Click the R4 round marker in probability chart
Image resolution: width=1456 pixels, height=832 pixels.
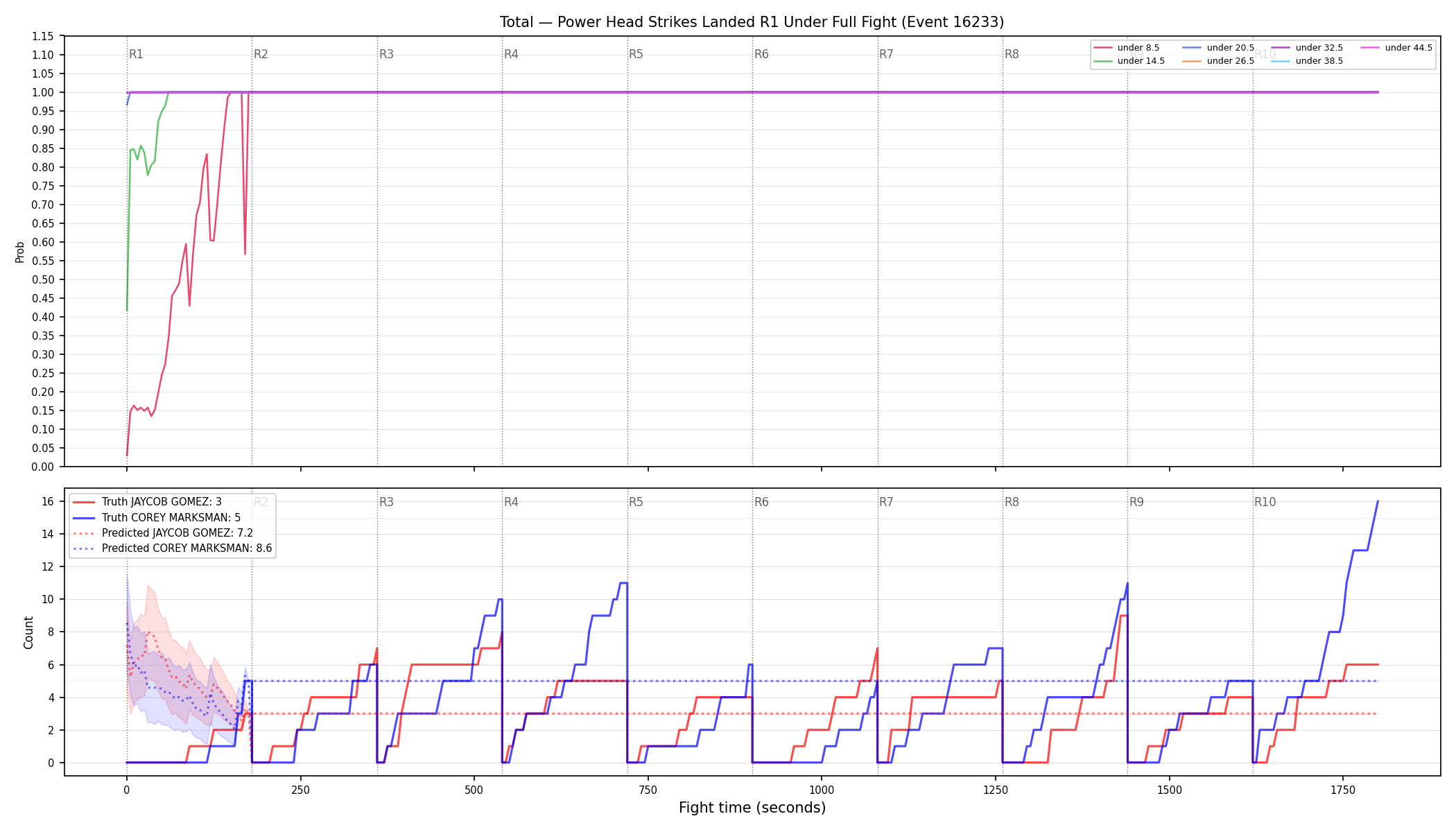[511, 54]
